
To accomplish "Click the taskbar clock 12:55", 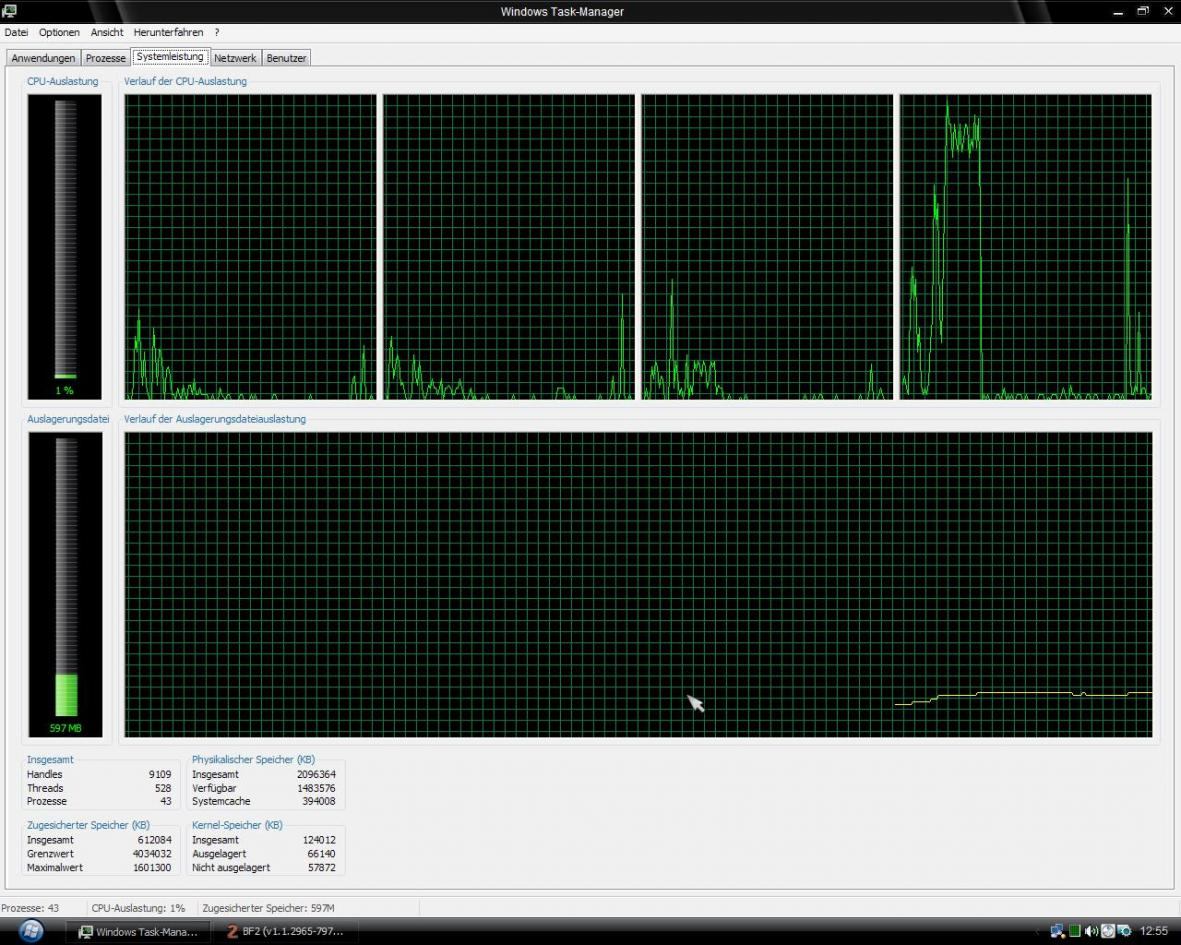I will click(1154, 931).
